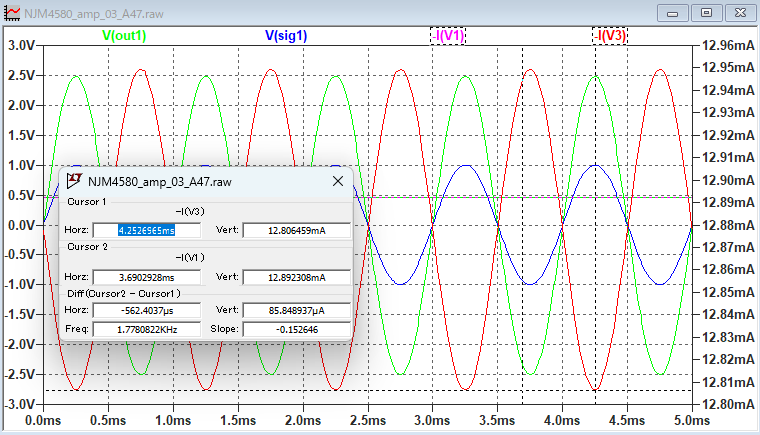
Task: Close the NJM4580_amp_03_A47.raw waveform window
Action: (x=738, y=12)
